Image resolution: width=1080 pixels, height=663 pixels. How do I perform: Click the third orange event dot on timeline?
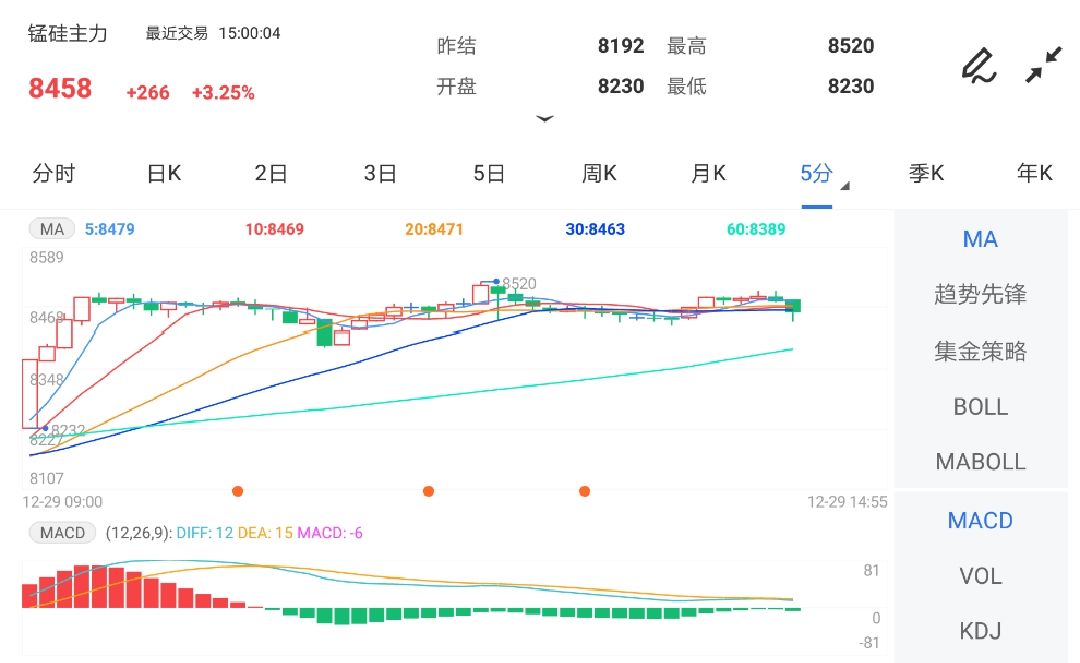point(585,491)
